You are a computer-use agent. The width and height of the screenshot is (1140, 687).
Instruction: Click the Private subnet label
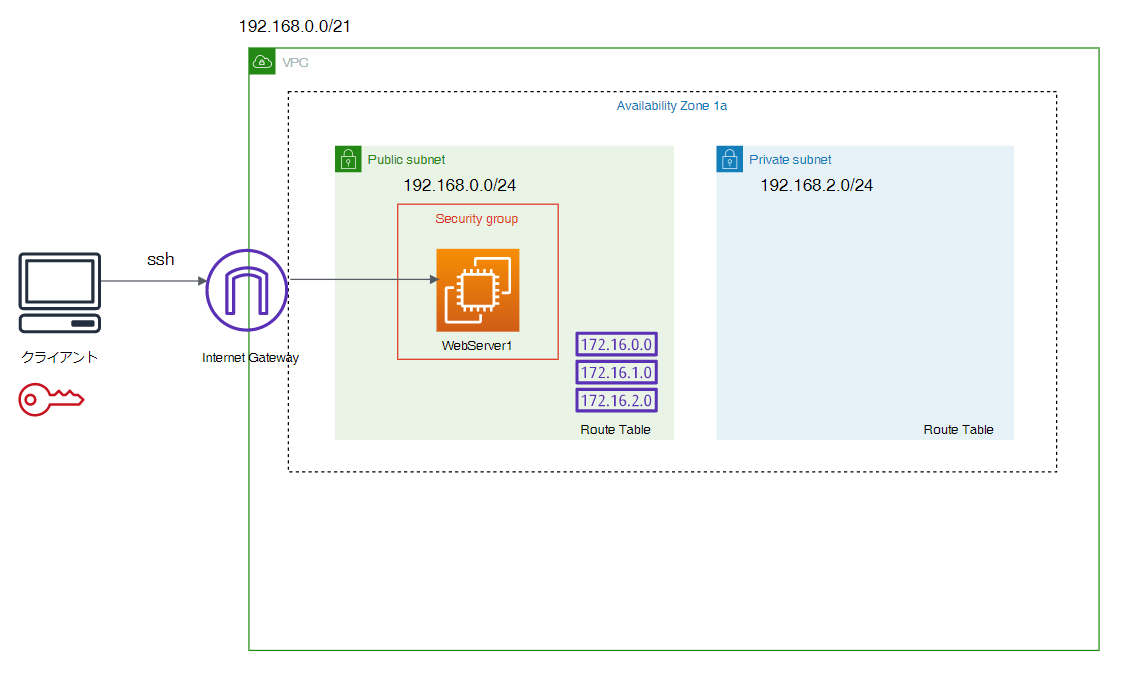[x=790, y=160]
